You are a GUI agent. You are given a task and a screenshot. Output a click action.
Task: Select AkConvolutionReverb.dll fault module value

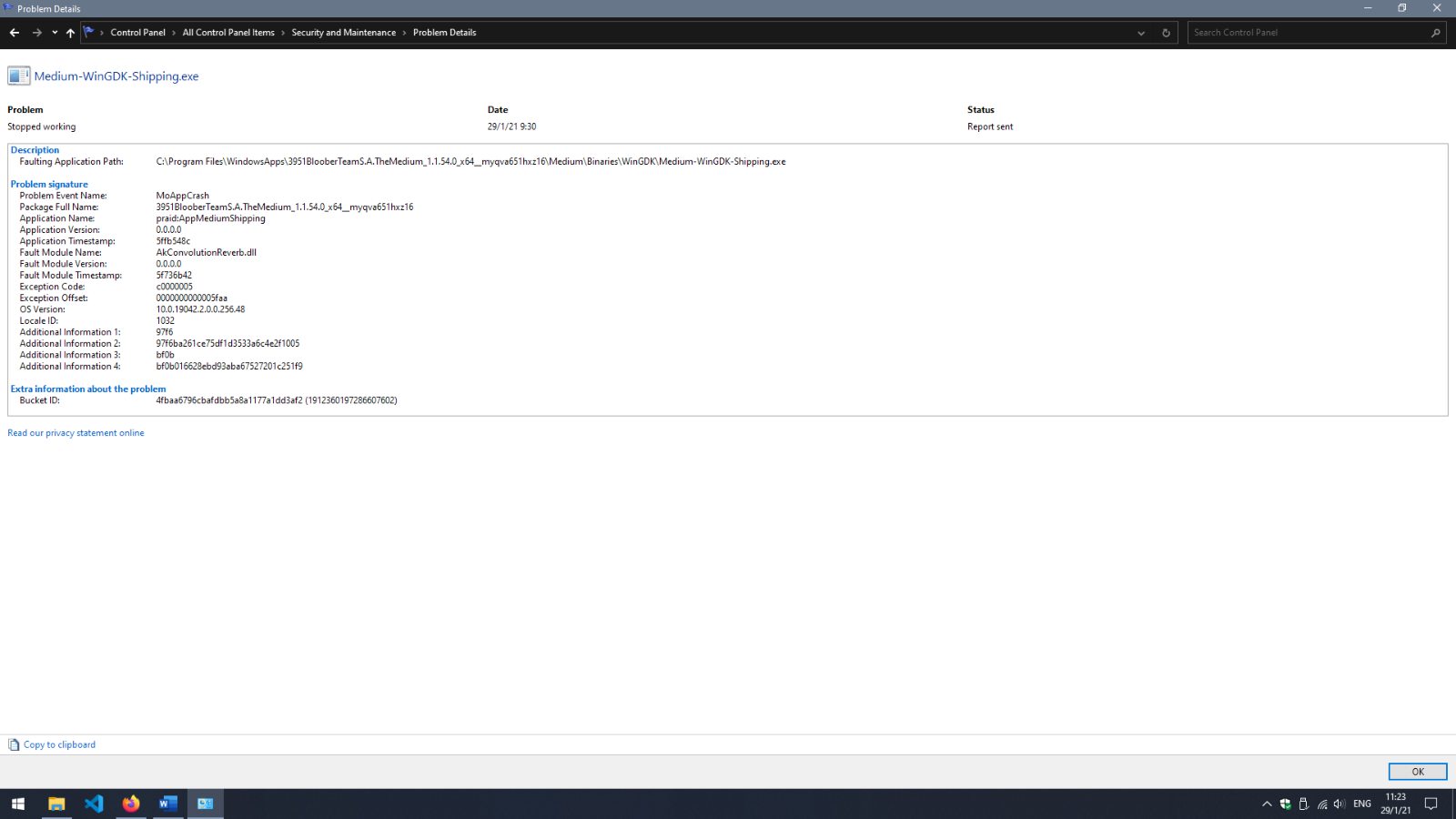pos(207,253)
